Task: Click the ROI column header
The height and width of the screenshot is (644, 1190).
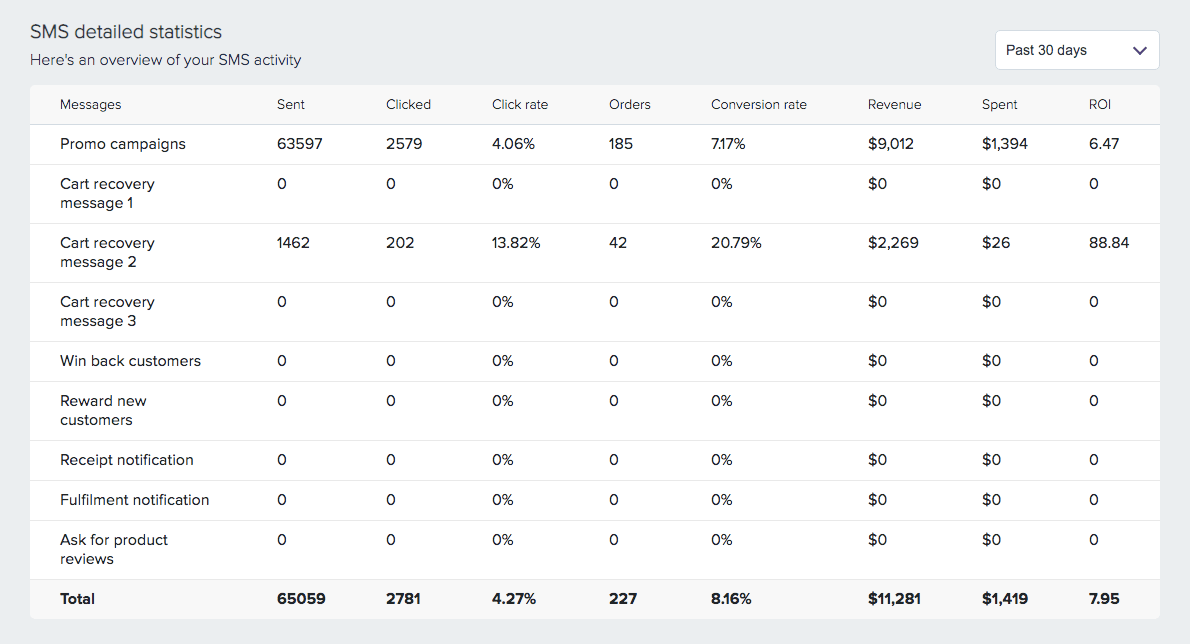Action: click(1098, 104)
